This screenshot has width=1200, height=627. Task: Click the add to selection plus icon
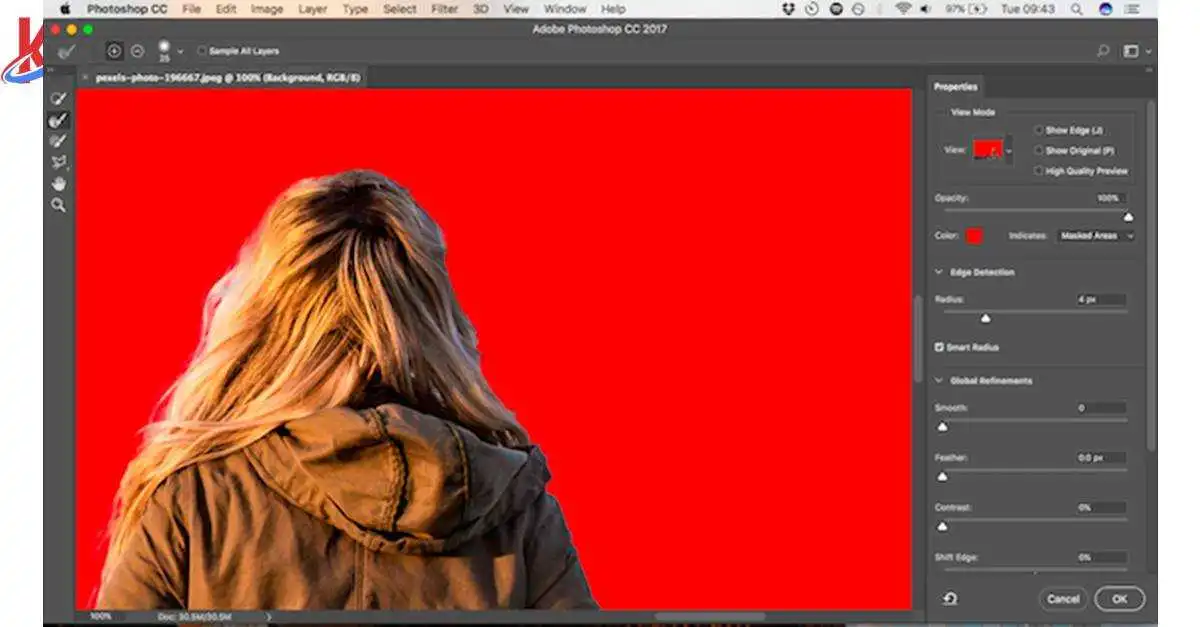click(114, 51)
